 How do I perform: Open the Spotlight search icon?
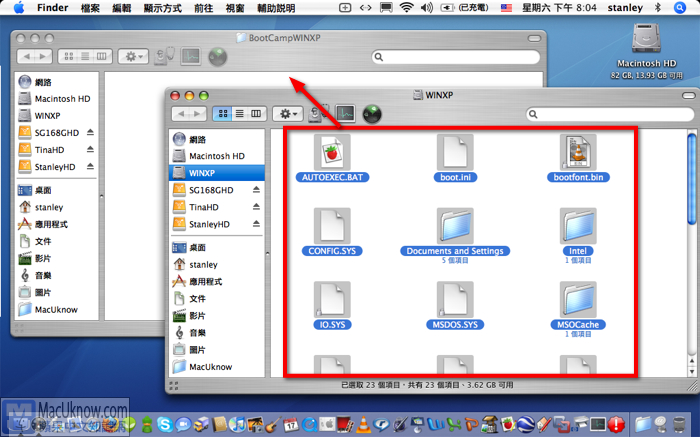(x=680, y=8)
